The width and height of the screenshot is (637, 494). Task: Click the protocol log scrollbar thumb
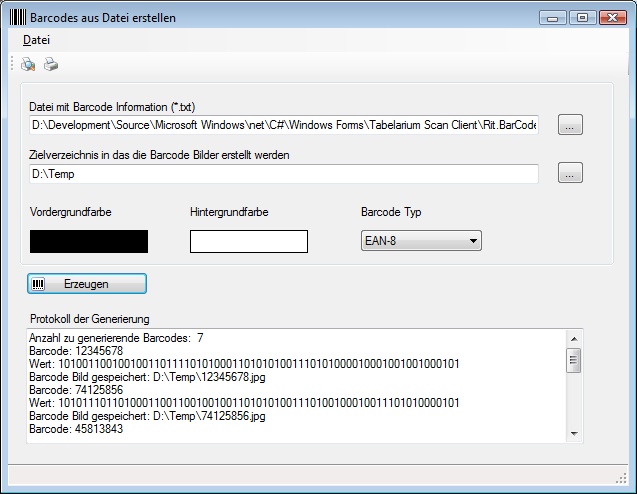pyautogui.click(x=574, y=360)
